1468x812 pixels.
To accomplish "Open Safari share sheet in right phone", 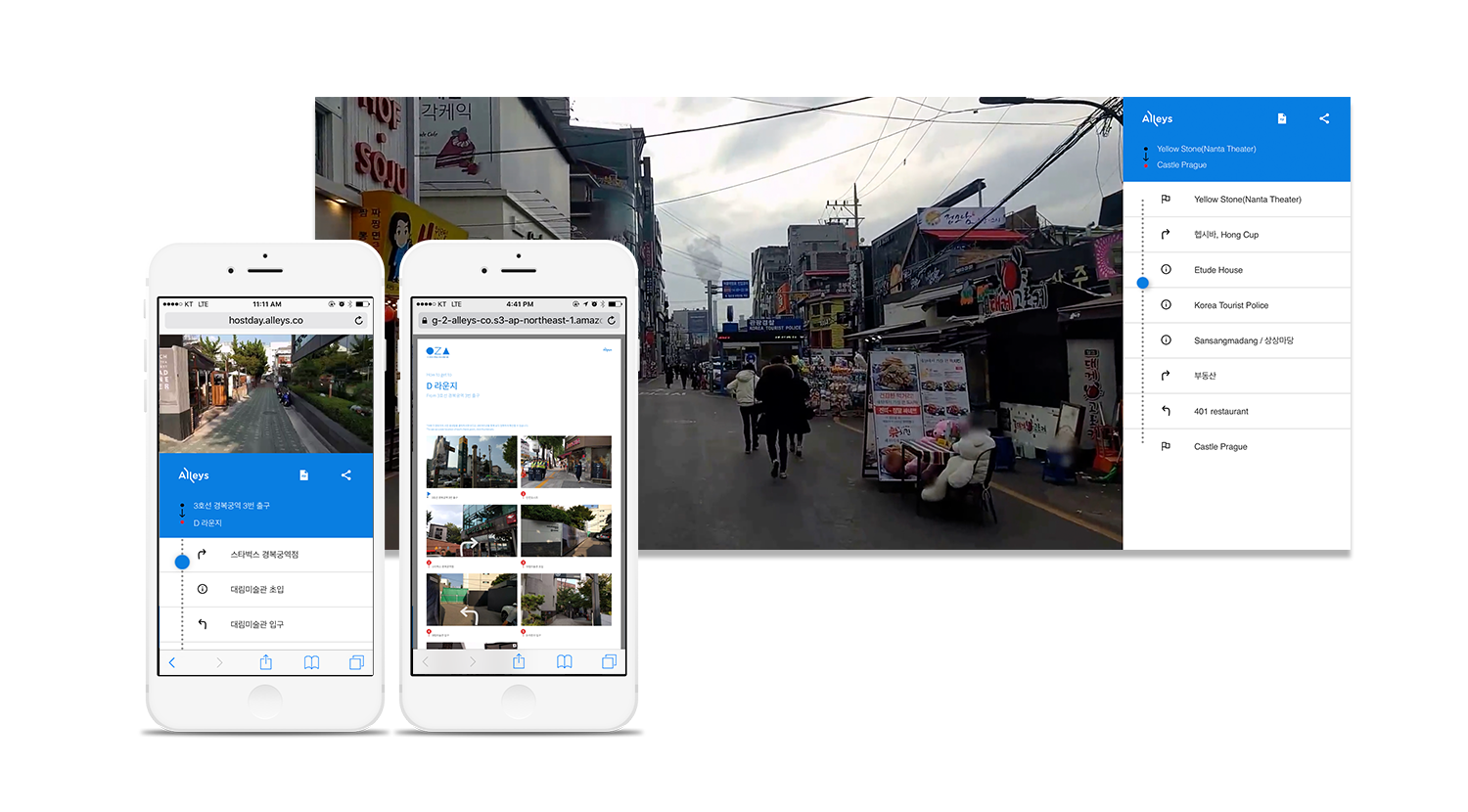I will pyautogui.click(x=519, y=662).
